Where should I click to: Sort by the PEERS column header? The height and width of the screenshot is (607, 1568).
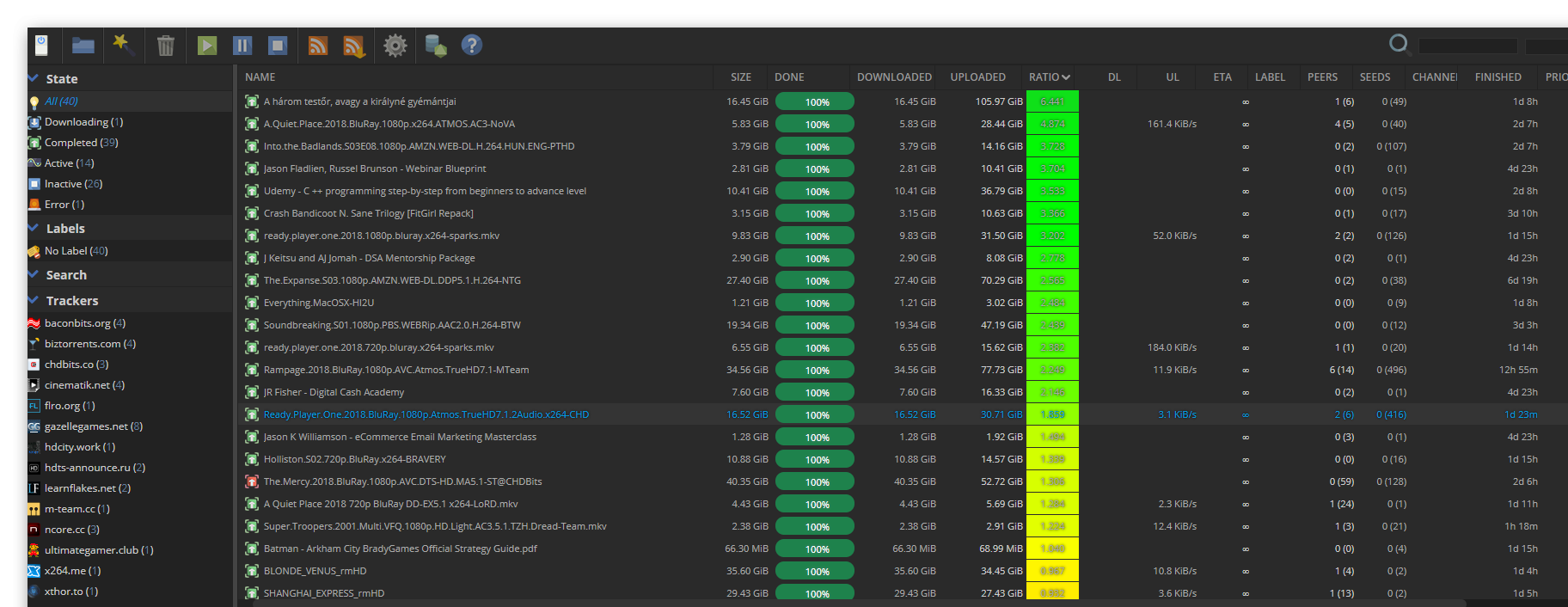pos(1322,77)
